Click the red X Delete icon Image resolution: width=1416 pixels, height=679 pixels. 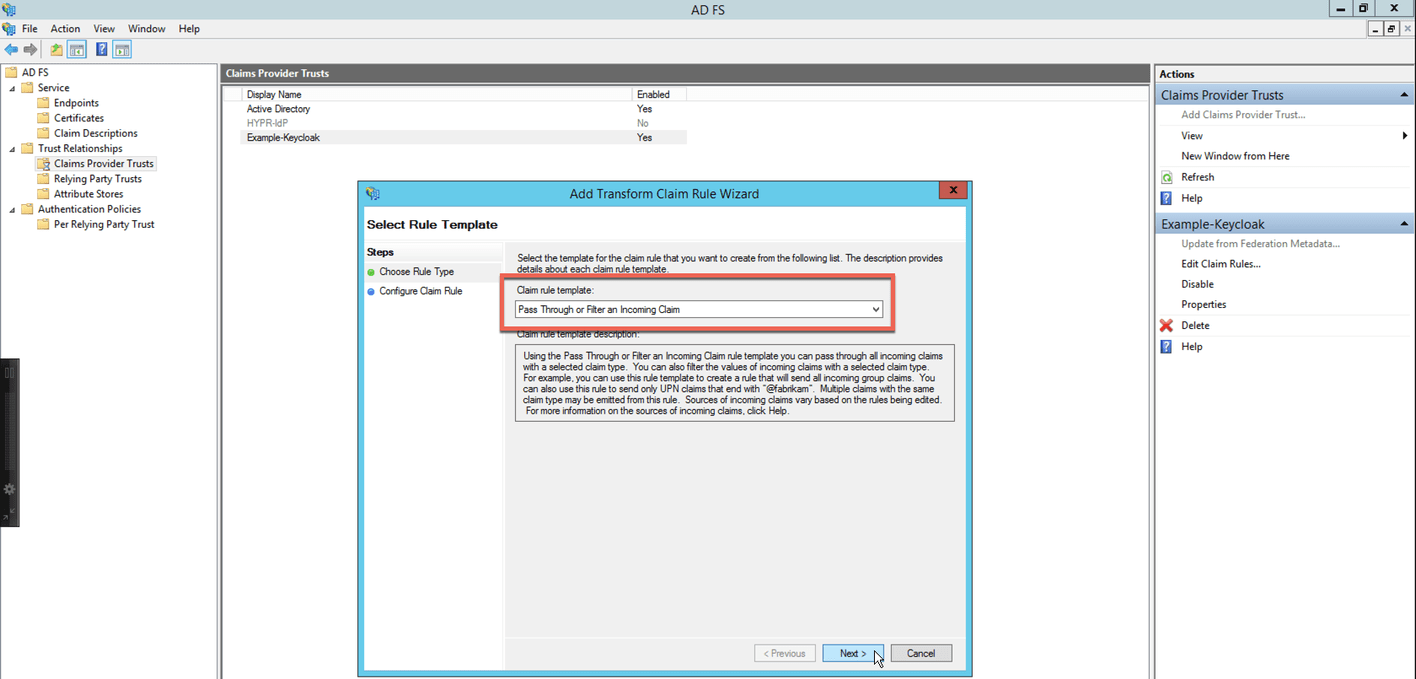[x=1166, y=325]
